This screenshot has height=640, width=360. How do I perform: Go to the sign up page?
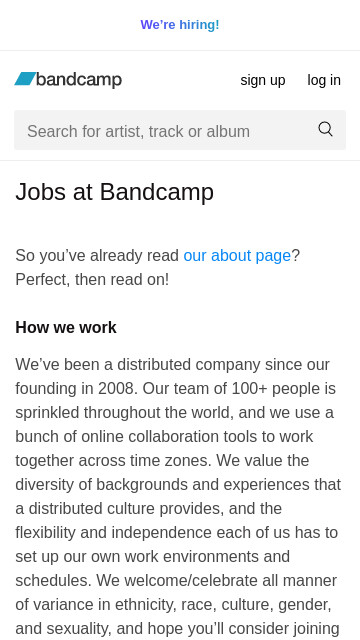263,80
